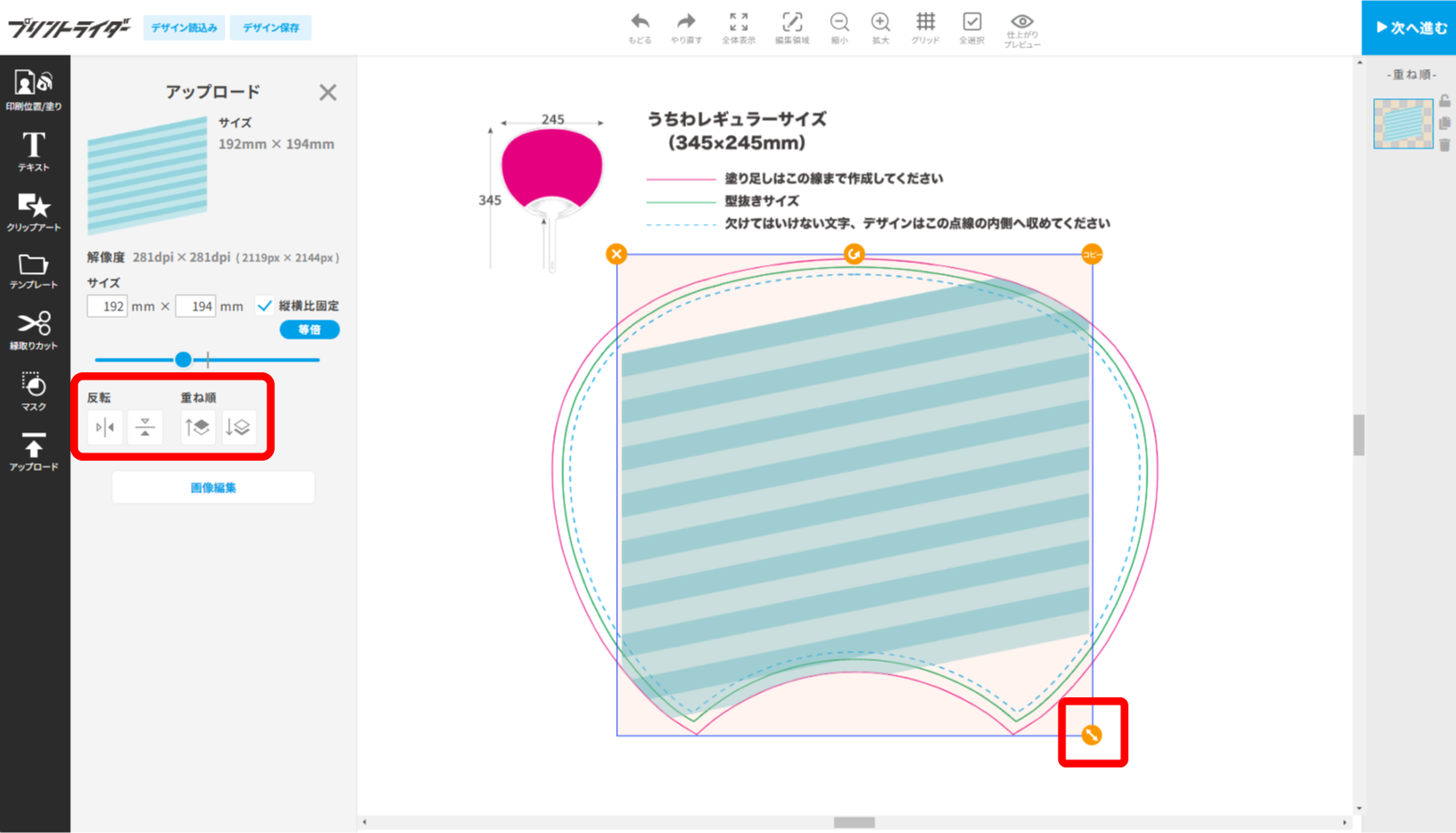Click the orange resize handle at image corner
1456x833 pixels.
(1092, 735)
